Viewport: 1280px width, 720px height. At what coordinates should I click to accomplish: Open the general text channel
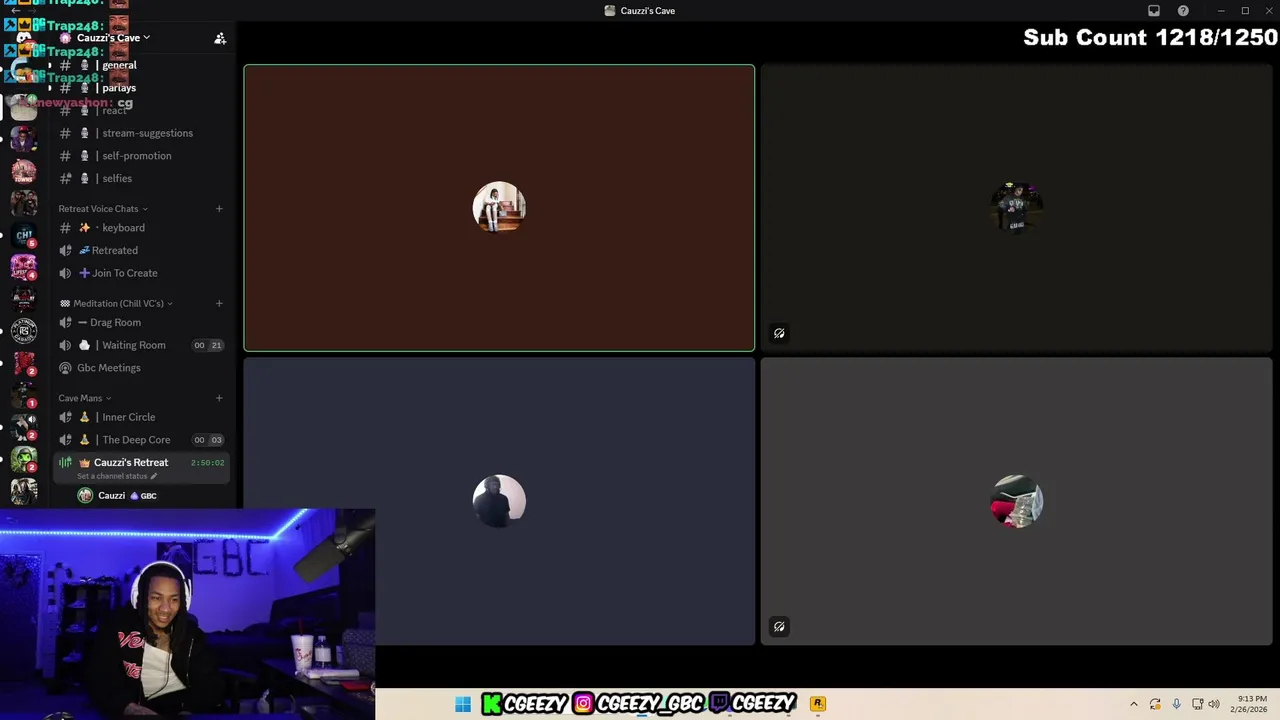pos(140,65)
